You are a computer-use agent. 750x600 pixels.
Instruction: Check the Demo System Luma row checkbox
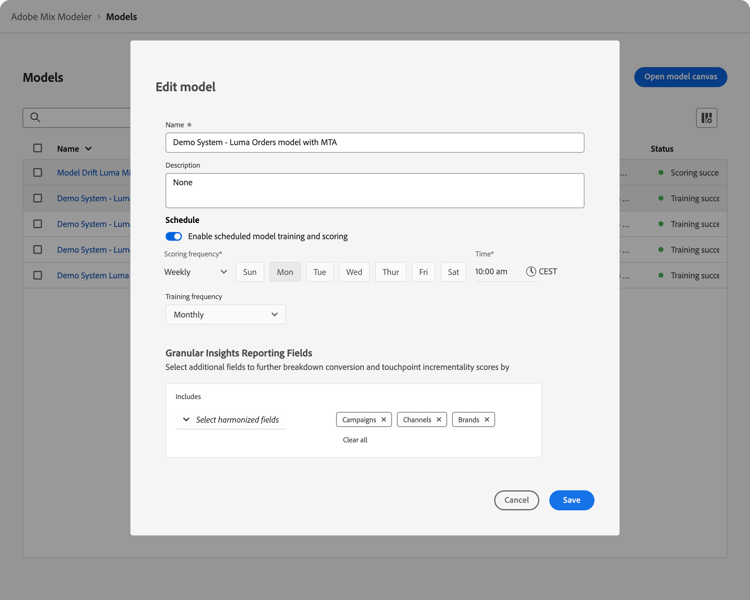[x=37, y=275]
